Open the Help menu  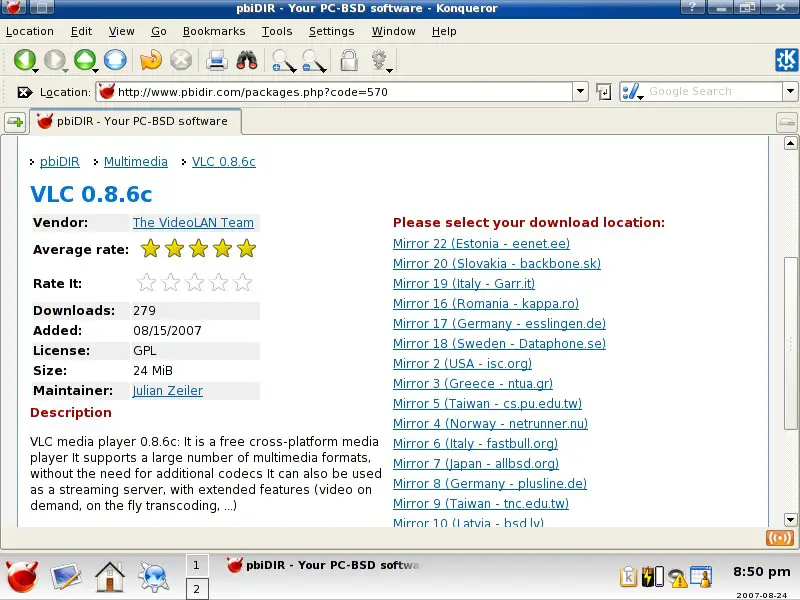pos(444,31)
